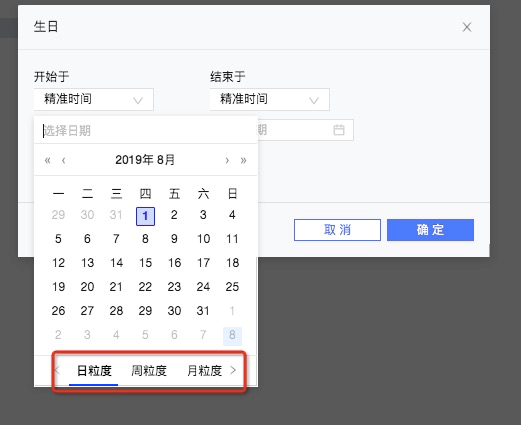Image resolution: width=521 pixels, height=425 pixels.
Task: Click date 28 in the calendar
Action: [116, 311]
